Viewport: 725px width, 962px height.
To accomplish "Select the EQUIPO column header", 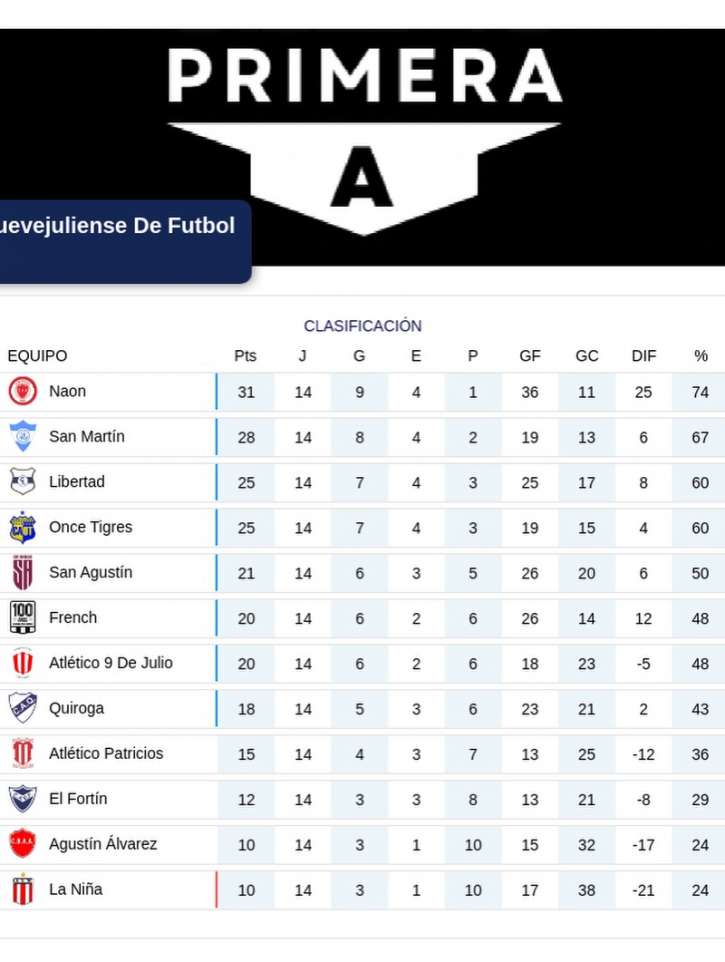I will (x=37, y=356).
